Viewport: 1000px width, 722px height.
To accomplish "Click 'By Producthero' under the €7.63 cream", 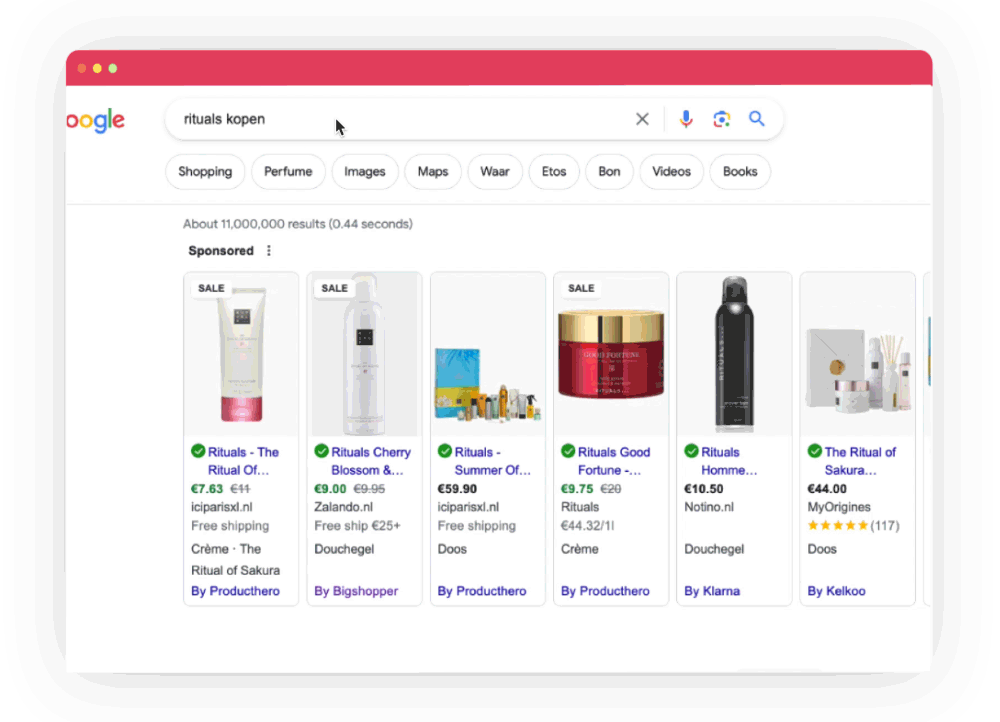I will [235, 591].
